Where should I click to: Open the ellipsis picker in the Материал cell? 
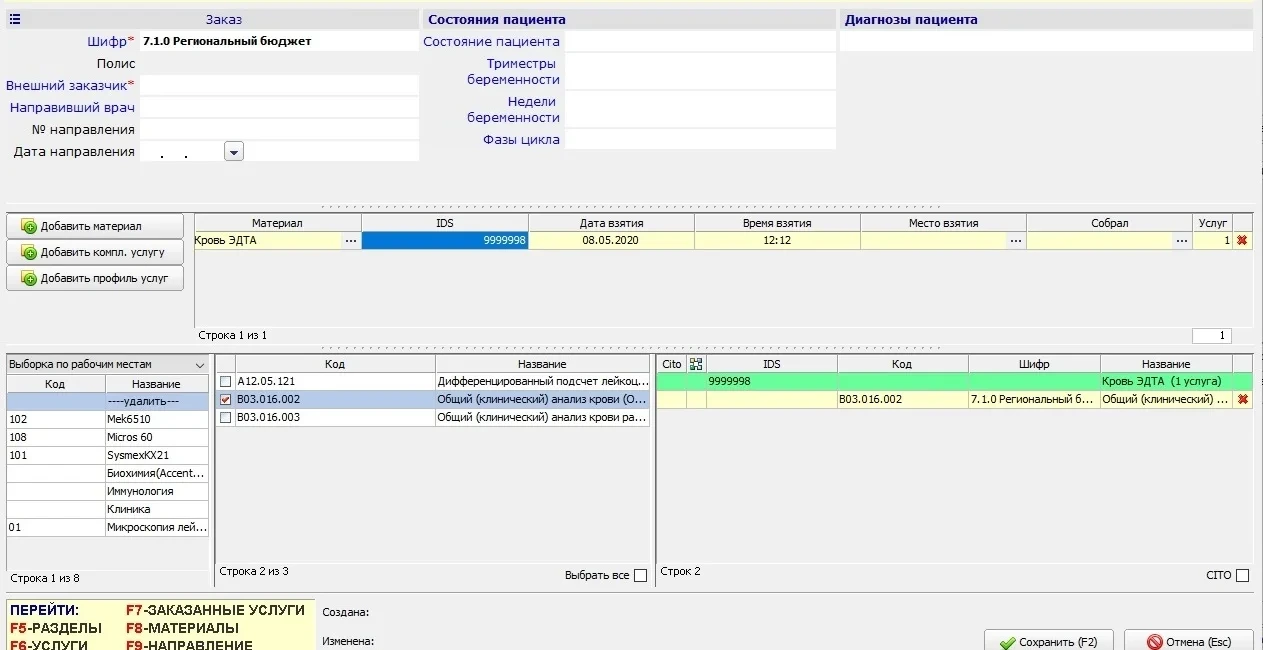350,241
